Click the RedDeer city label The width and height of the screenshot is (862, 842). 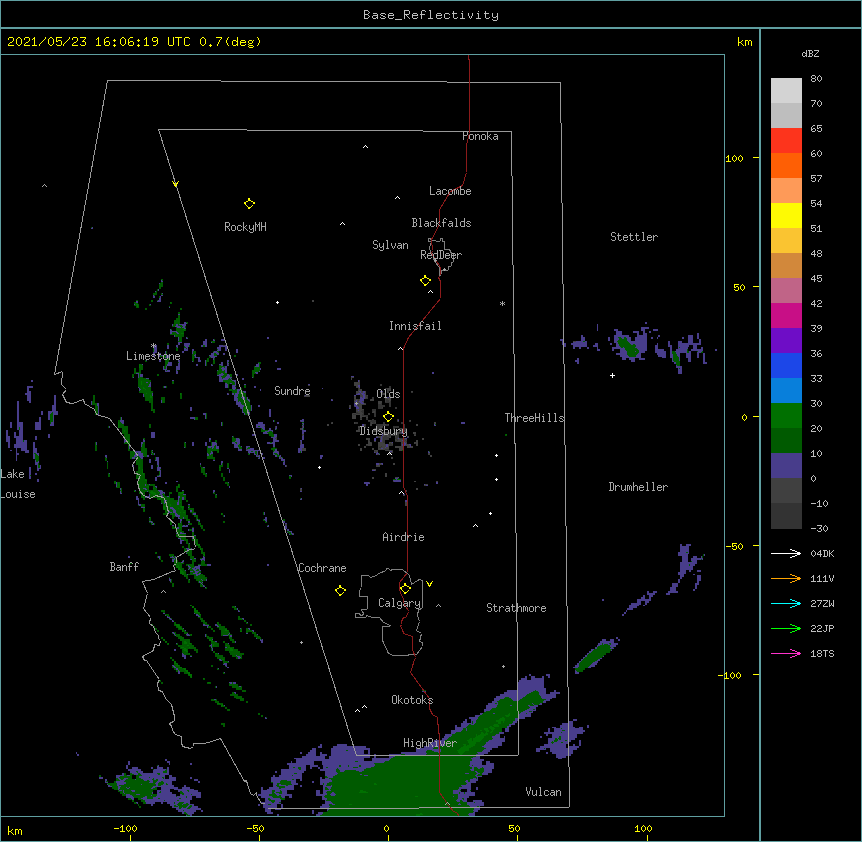coord(441,255)
